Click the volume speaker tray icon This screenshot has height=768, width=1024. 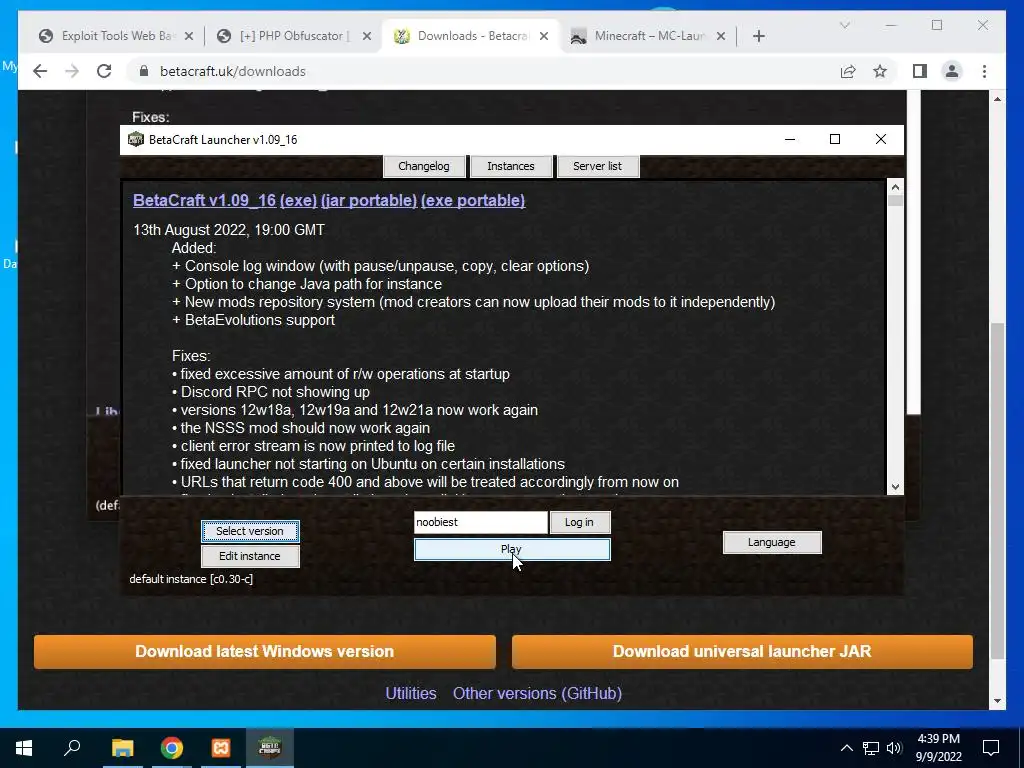895,748
